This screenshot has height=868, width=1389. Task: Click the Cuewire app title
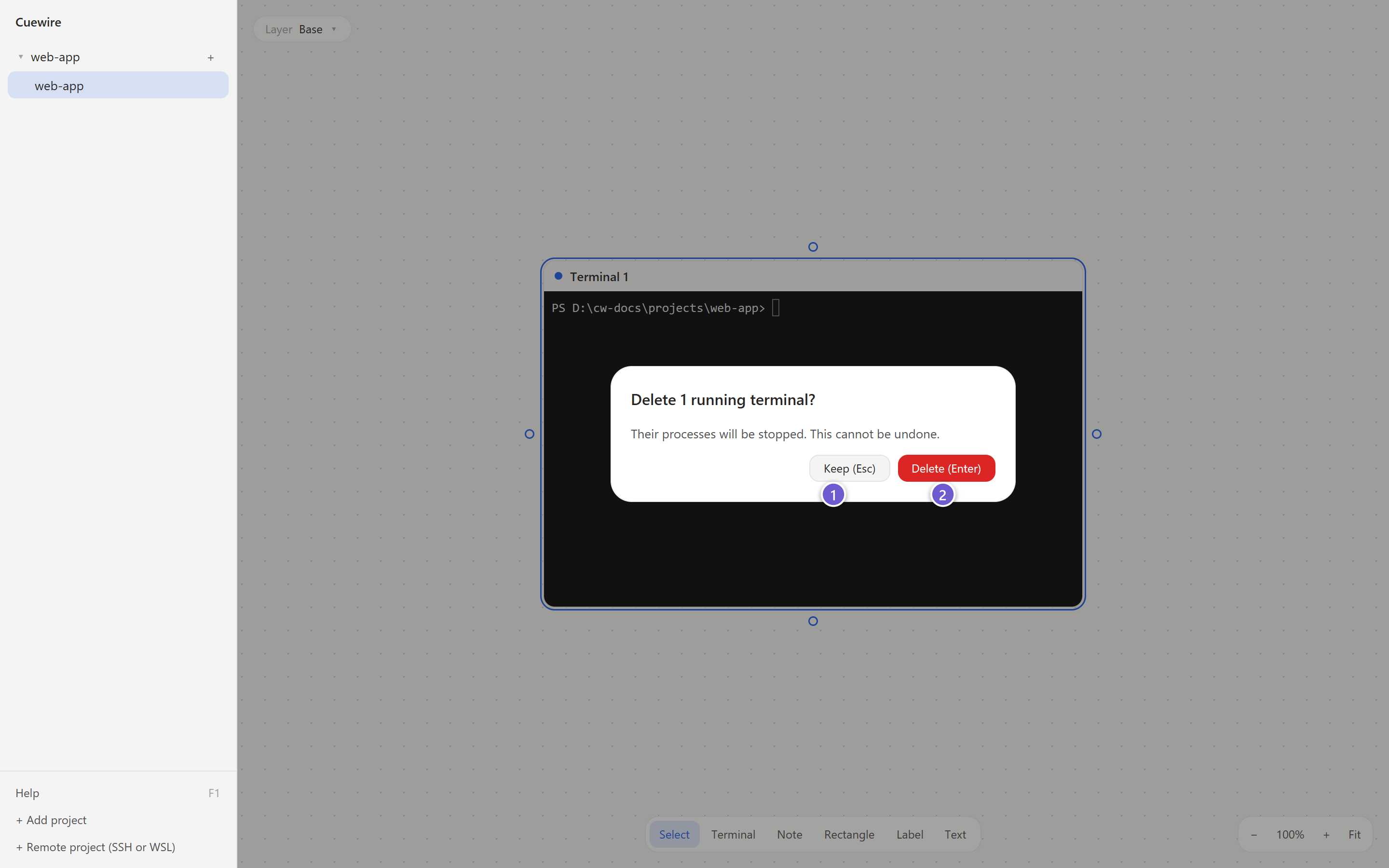click(x=38, y=22)
